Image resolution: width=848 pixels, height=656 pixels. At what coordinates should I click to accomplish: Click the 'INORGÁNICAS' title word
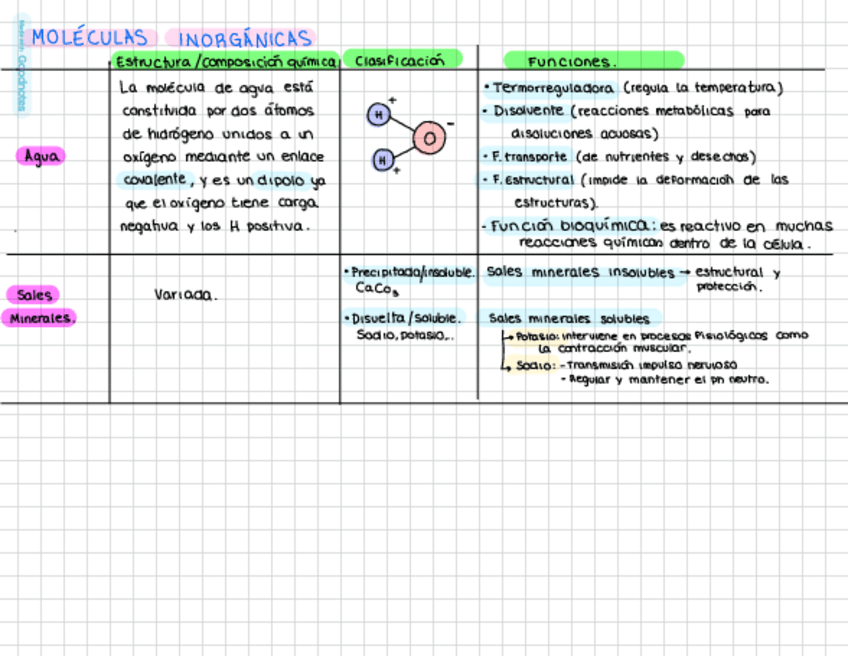tap(244, 39)
